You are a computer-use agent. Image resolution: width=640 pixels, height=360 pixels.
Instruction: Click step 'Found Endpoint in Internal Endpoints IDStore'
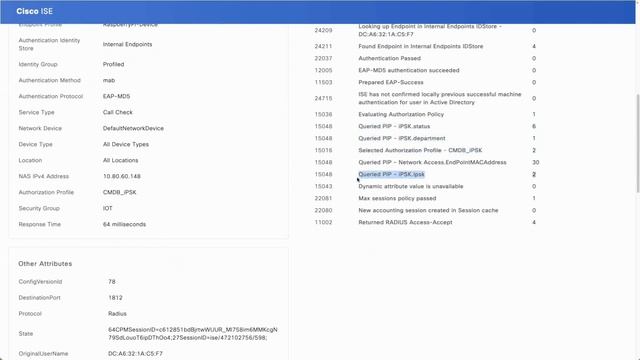tap(420, 46)
